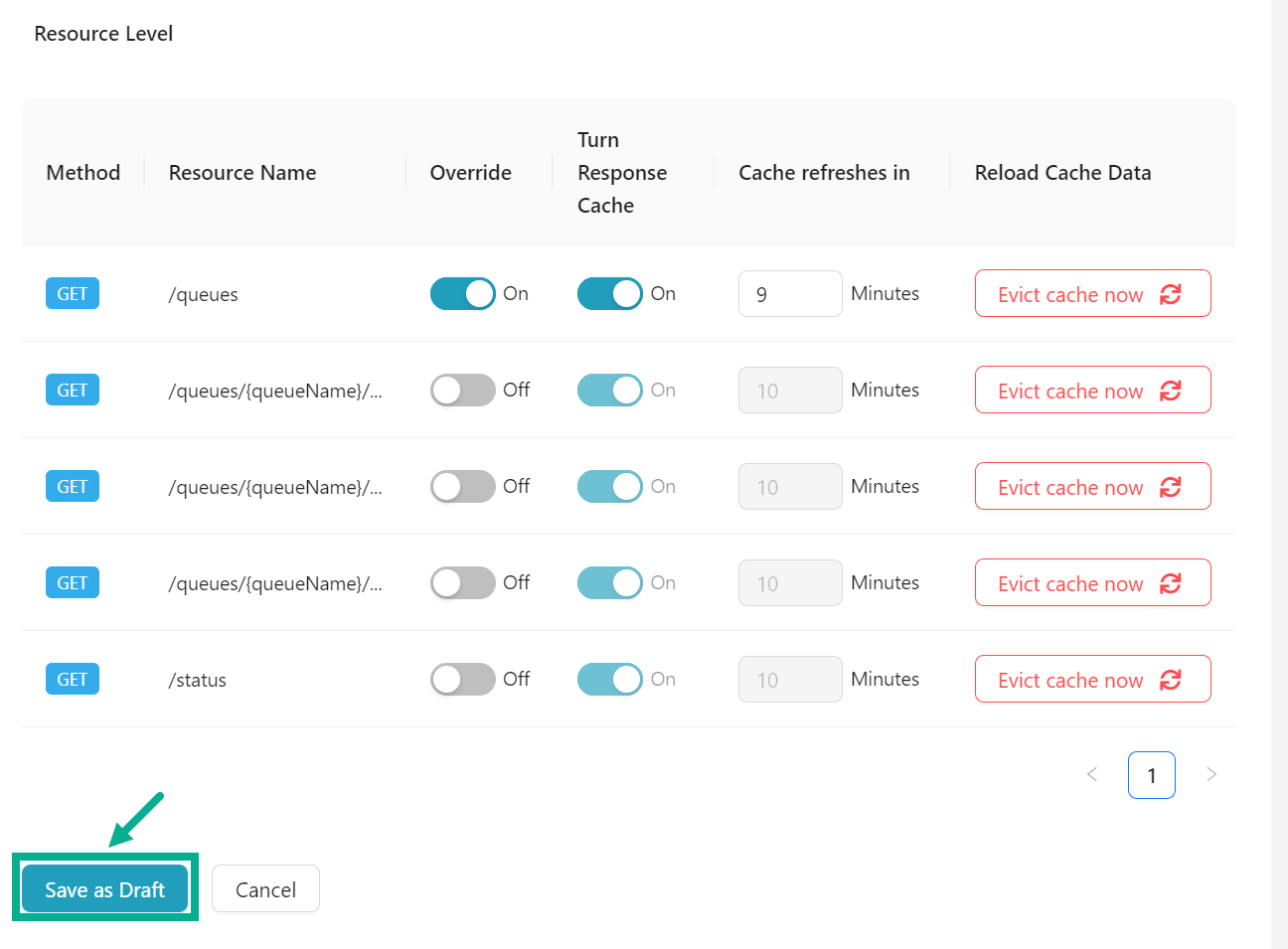Click refresh icon in /status evict button
This screenshot has width=1288, height=949.
click(x=1170, y=680)
